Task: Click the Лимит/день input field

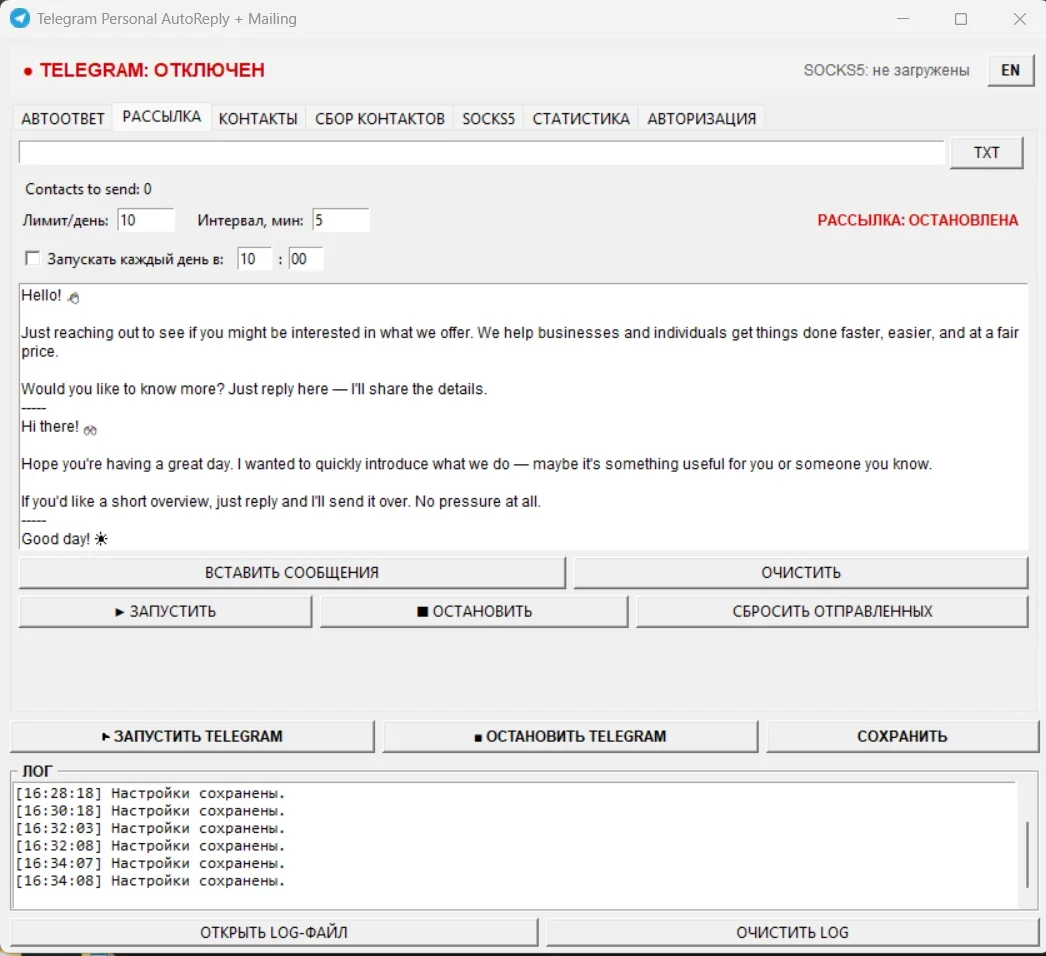Action: click(x=146, y=220)
